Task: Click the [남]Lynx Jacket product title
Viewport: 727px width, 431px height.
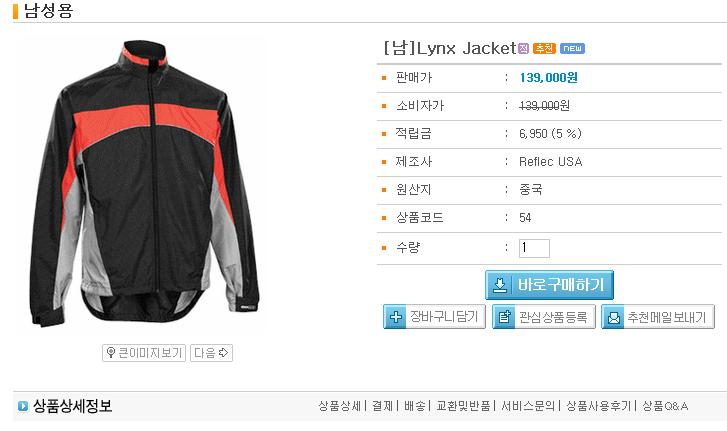Action: tap(449, 48)
